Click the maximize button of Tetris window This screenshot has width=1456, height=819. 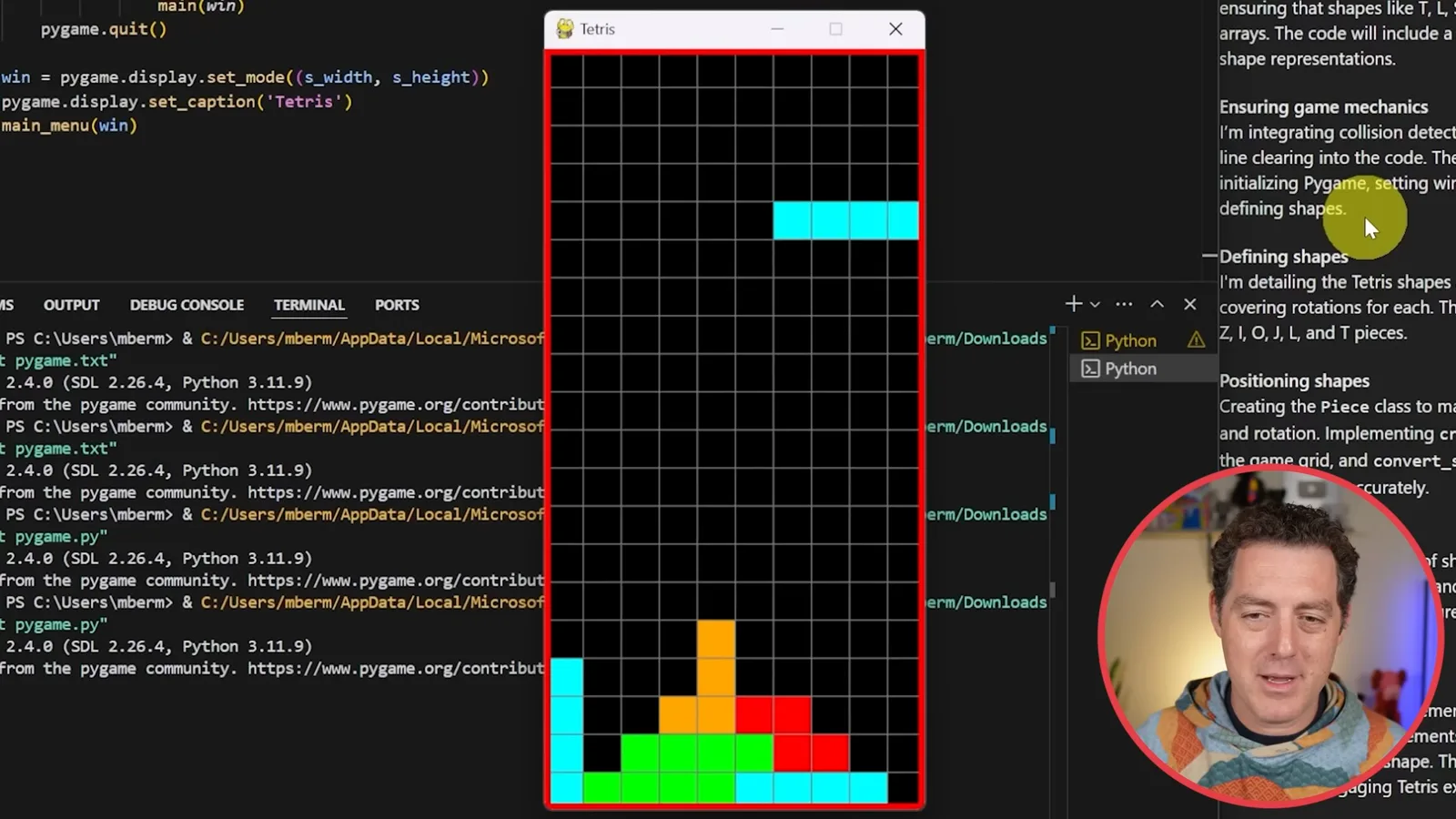click(x=835, y=29)
